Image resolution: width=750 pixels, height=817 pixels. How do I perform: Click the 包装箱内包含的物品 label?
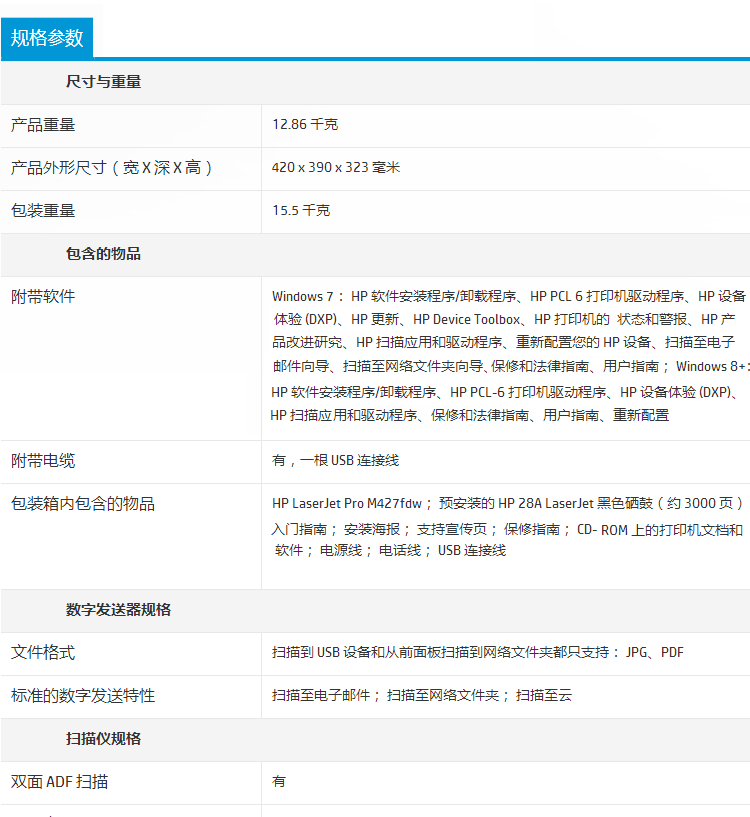[83, 504]
